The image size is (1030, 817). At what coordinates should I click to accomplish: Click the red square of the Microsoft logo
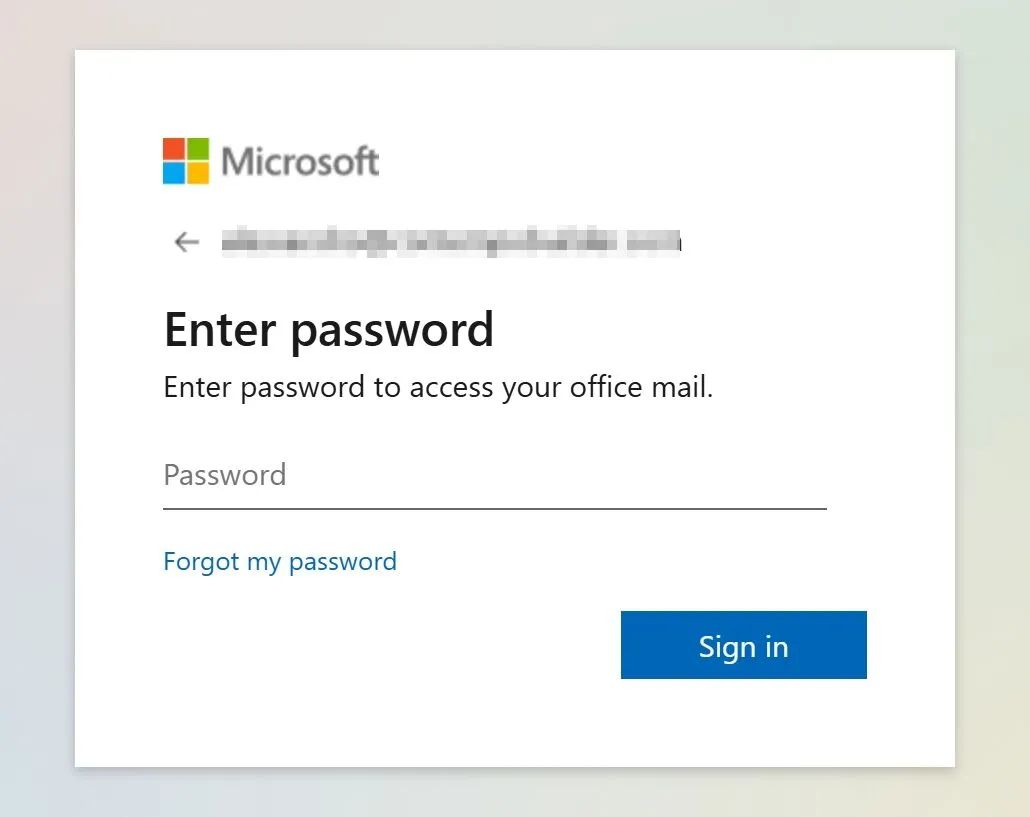tap(174, 149)
